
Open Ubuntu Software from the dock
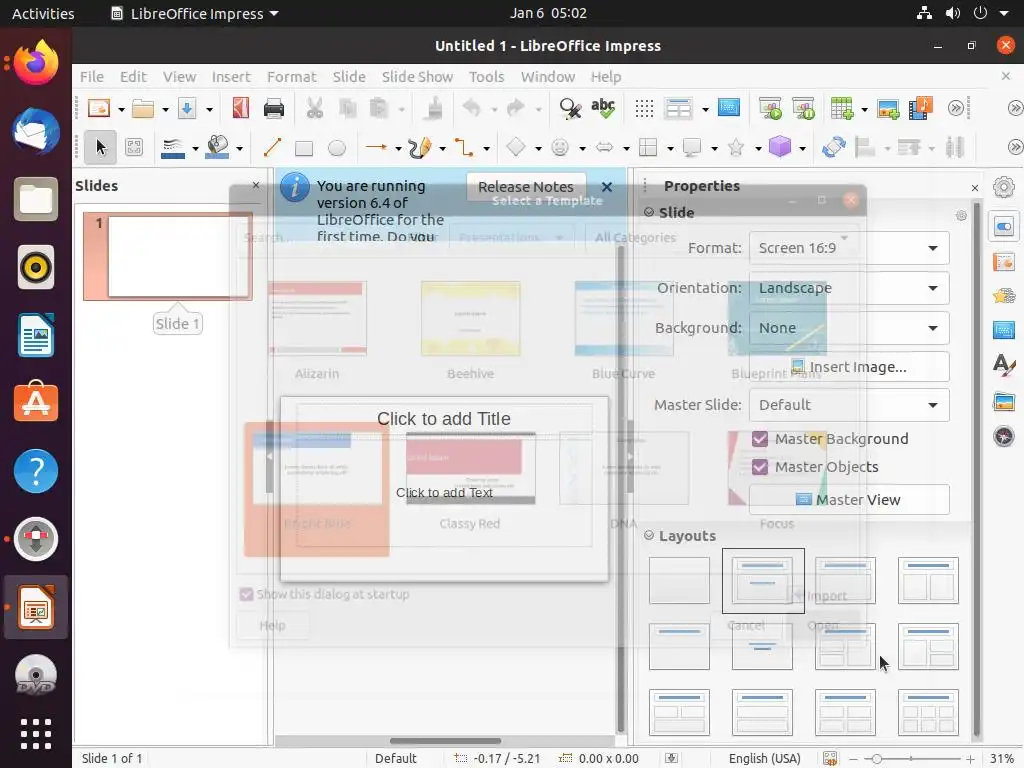(36, 401)
